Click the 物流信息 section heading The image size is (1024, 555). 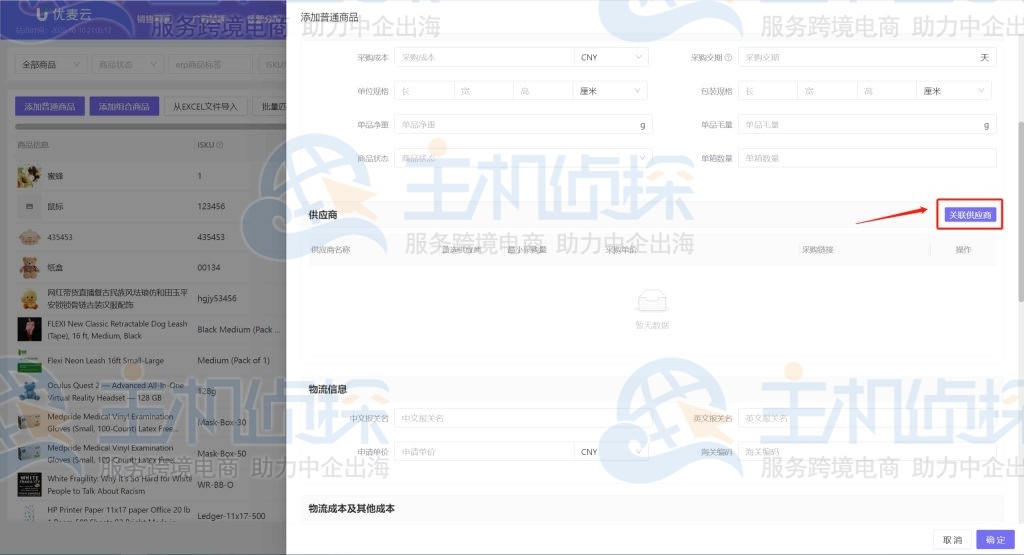pos(327,389)
